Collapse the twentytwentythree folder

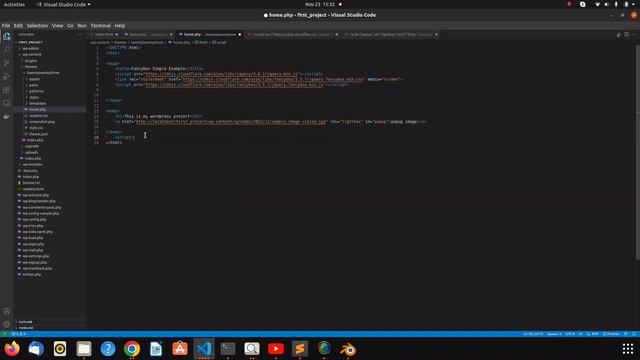[43, 73]
